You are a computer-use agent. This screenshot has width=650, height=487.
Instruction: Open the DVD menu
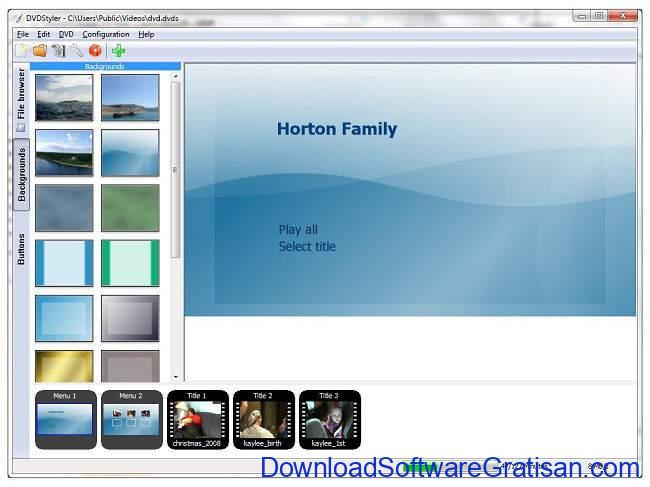[x=66, y=34]
